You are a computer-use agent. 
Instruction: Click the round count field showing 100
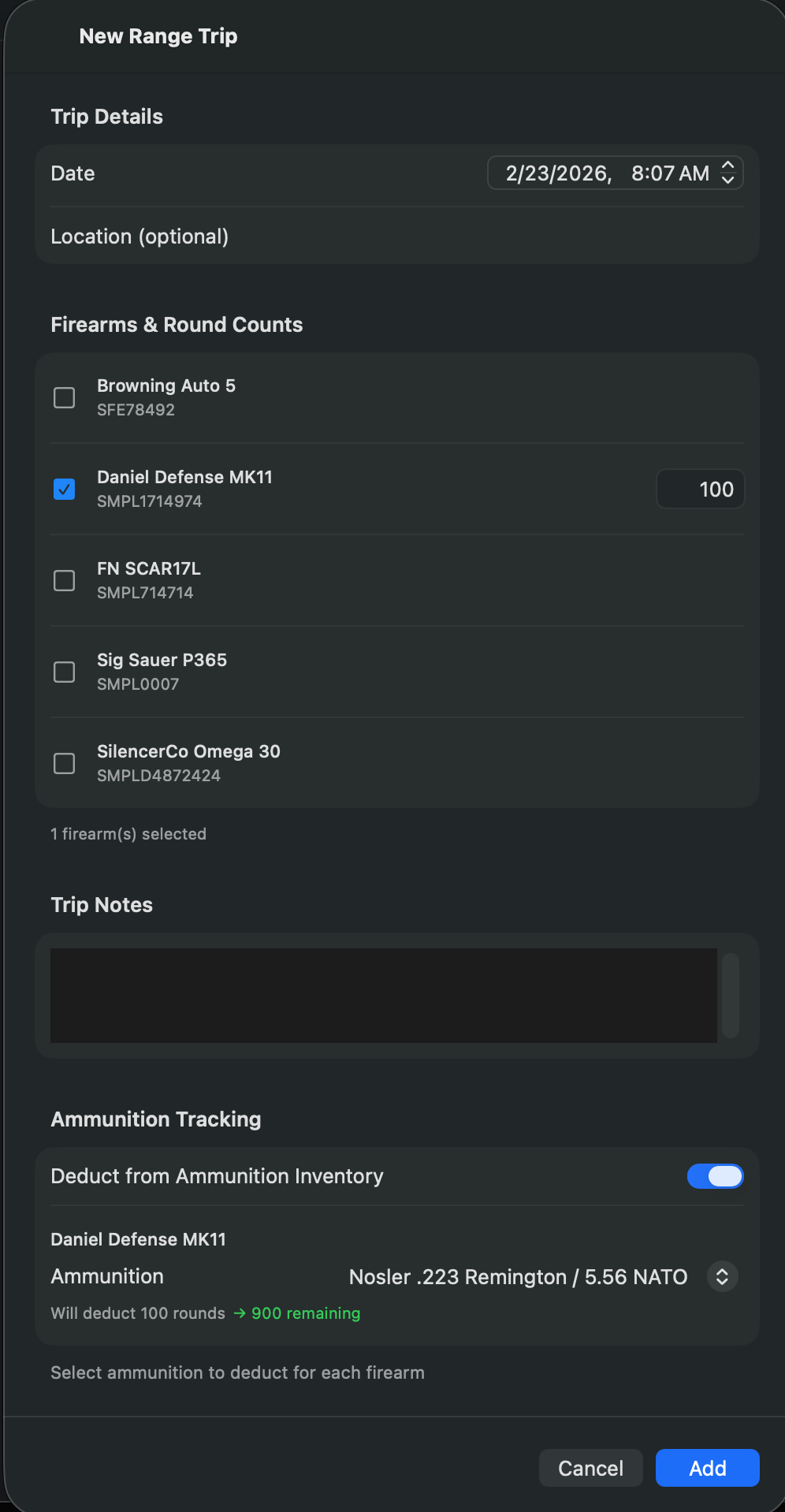[700, 490]
